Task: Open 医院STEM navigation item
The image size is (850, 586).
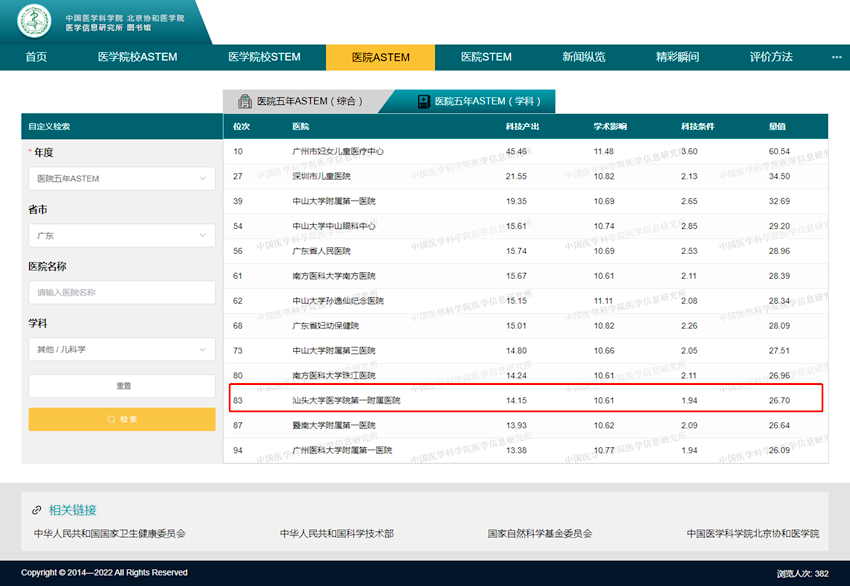Action: point(486,57)
